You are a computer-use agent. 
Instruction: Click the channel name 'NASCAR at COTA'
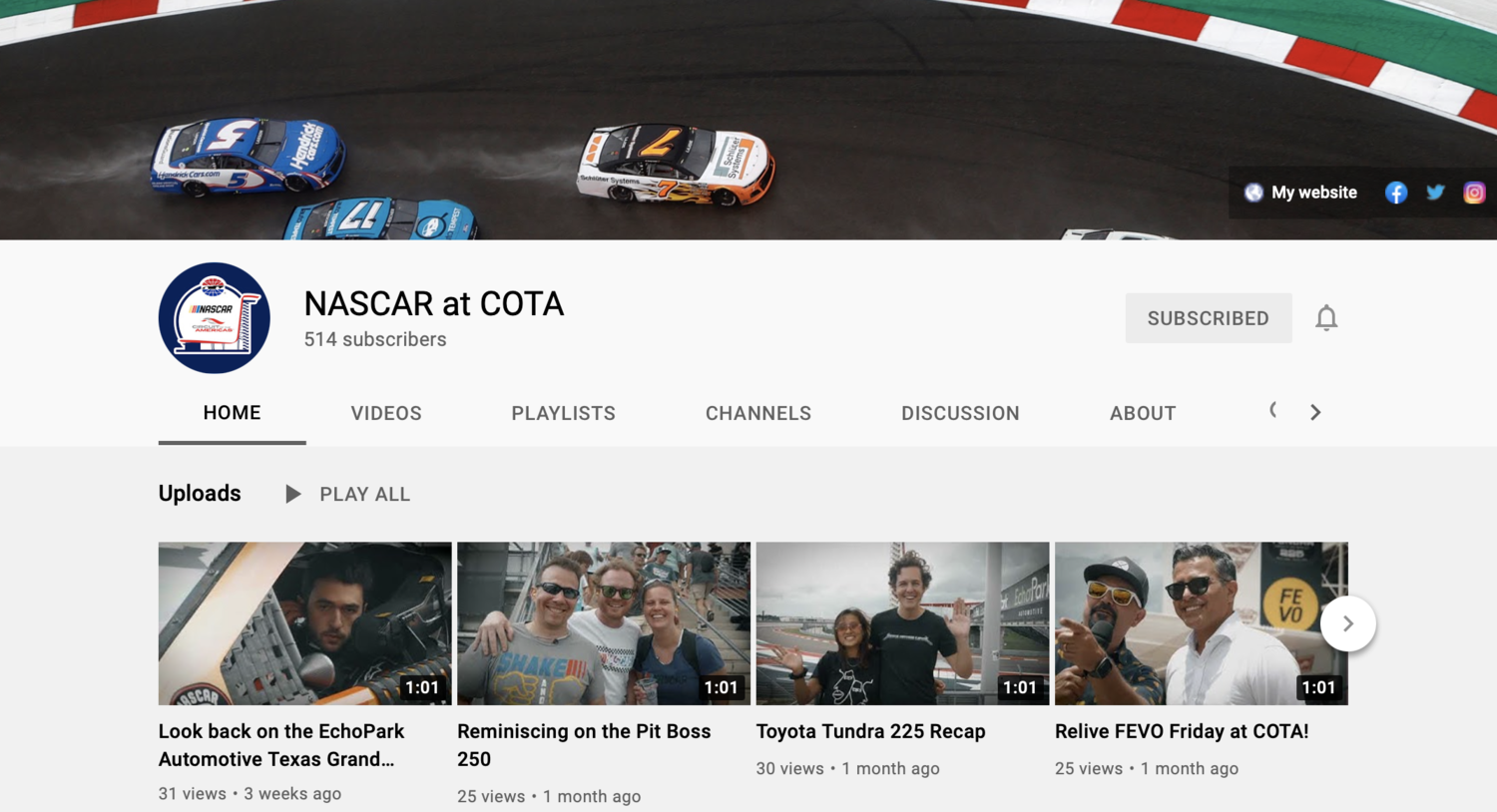click(434, 303)
